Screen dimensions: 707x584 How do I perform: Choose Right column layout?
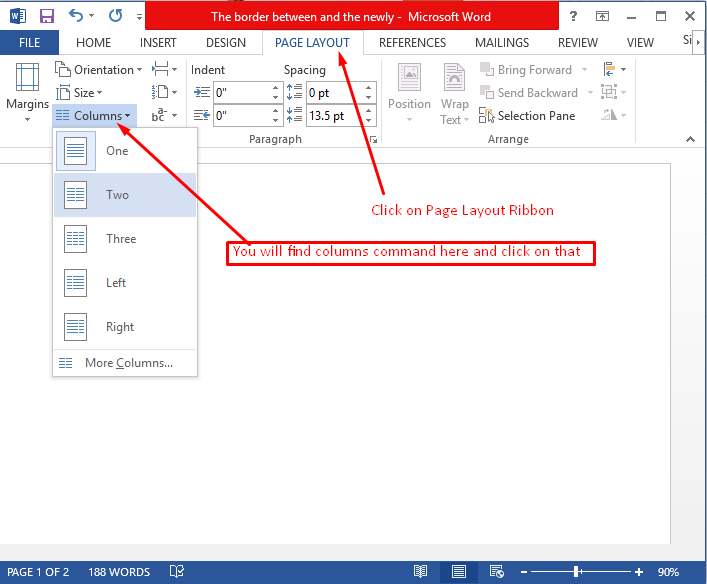[x=125, y=326]
